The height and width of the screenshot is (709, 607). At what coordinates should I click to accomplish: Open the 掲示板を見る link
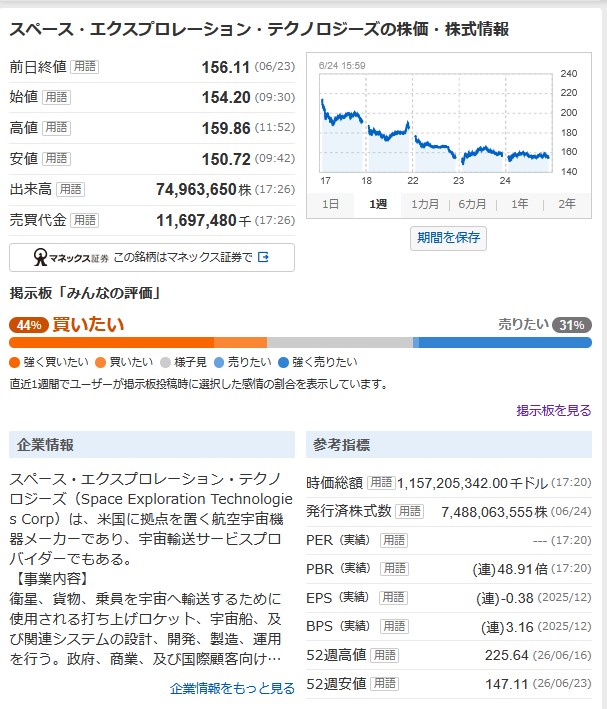[554, 411]
